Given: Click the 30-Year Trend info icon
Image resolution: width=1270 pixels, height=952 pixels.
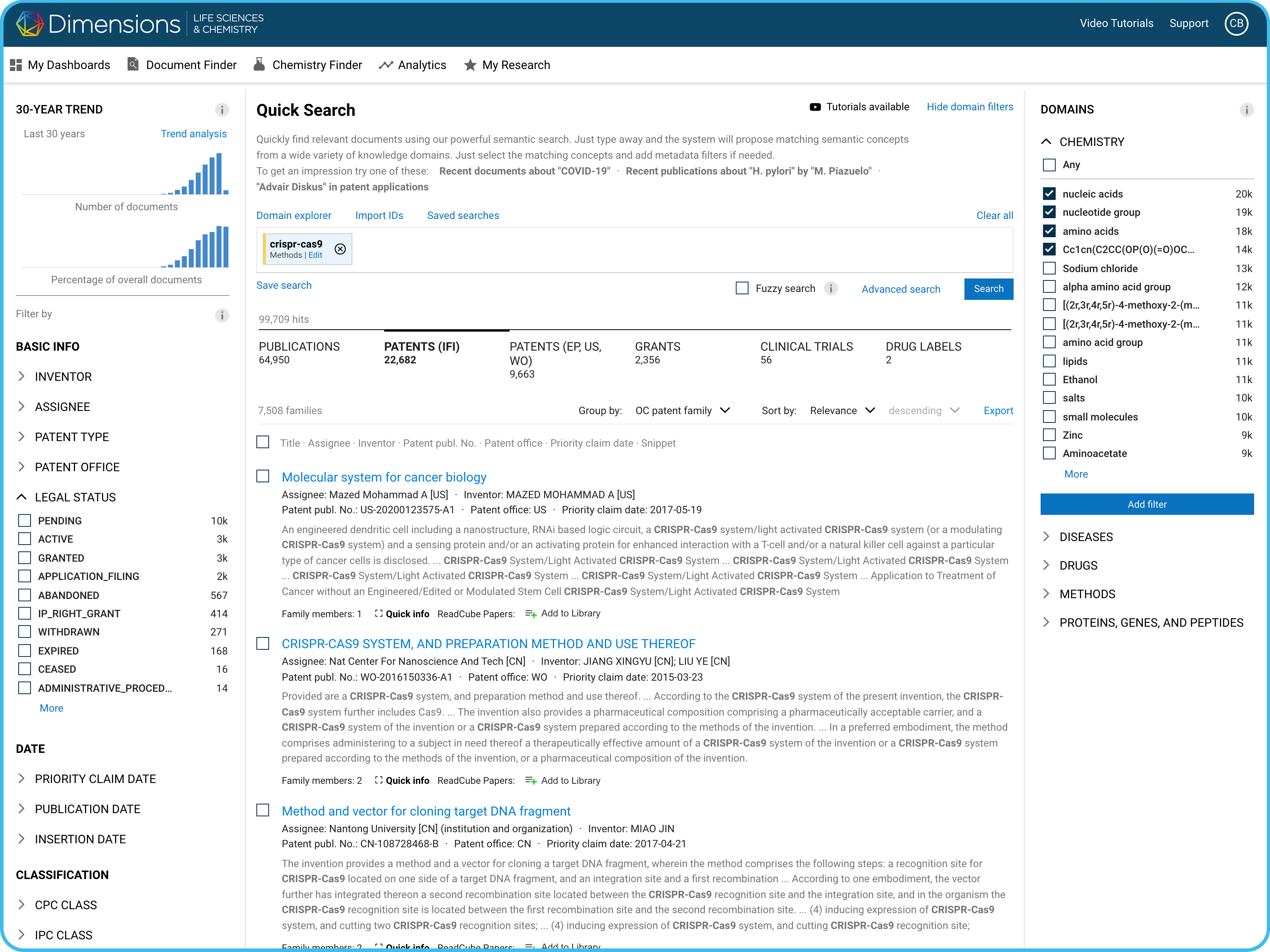Looking at the screenshot, I should point(221,109).
